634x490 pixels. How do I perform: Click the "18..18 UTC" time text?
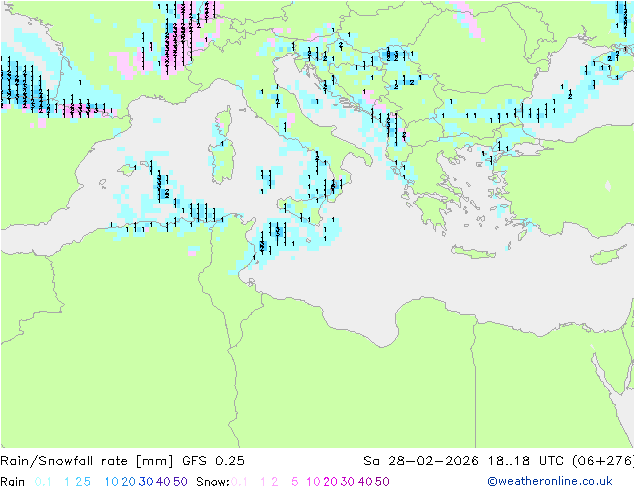tap(525, 461)
